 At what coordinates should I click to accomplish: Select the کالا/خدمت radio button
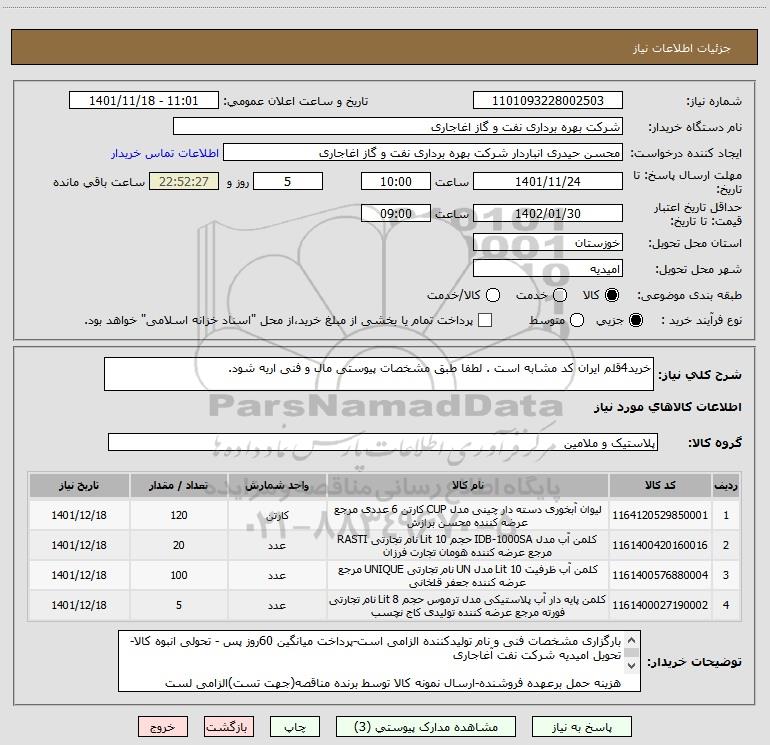tap(493, 295)
